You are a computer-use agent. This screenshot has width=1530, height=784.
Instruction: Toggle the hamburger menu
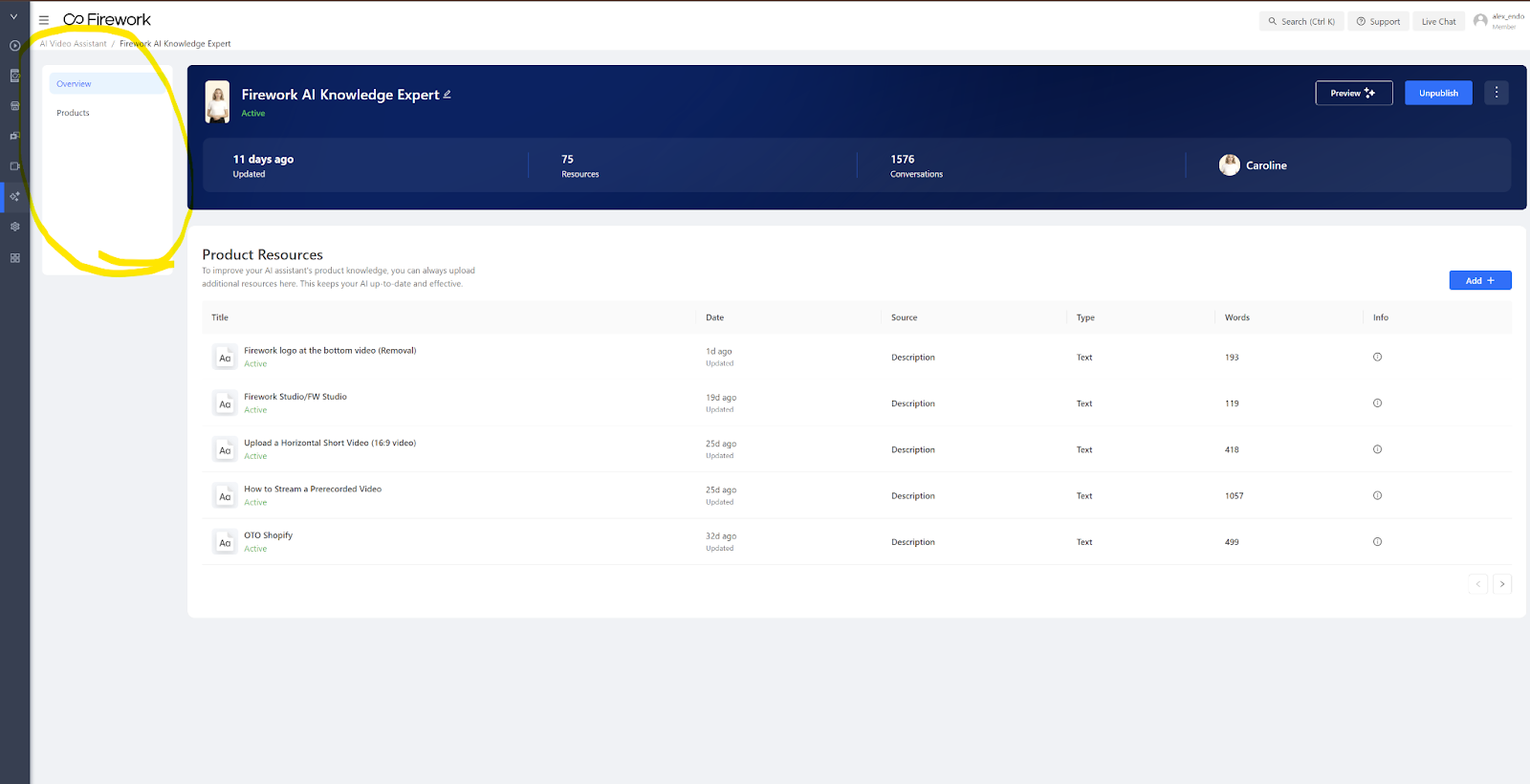click(x=43, y=20)
